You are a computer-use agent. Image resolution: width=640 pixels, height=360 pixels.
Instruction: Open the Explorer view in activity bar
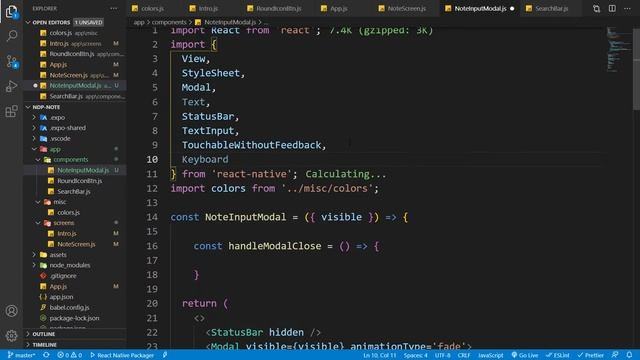pyautogui.click(x=11, y=12)
